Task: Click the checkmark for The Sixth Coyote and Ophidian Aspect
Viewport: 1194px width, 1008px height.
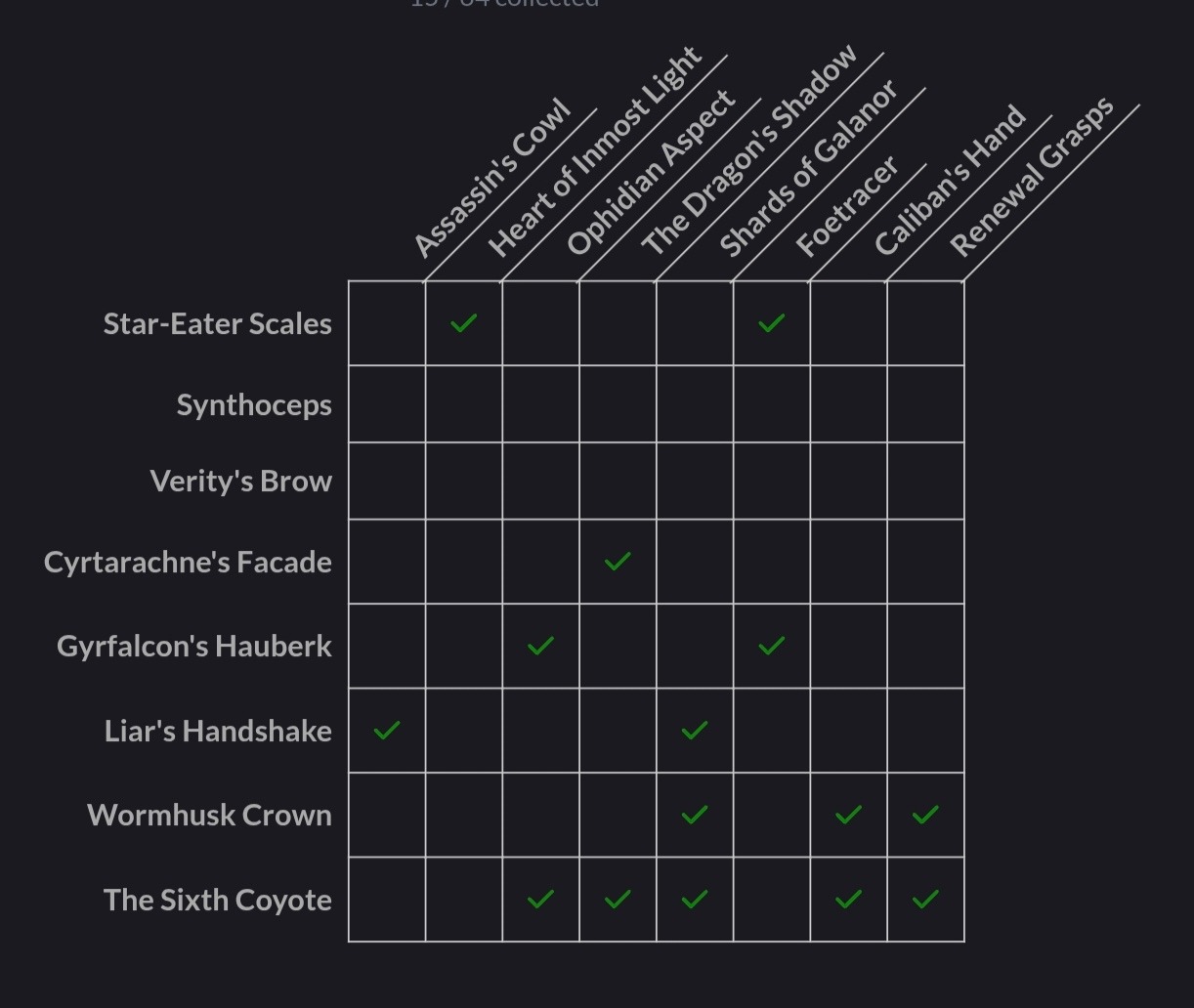Action: (x=540, y=899)
